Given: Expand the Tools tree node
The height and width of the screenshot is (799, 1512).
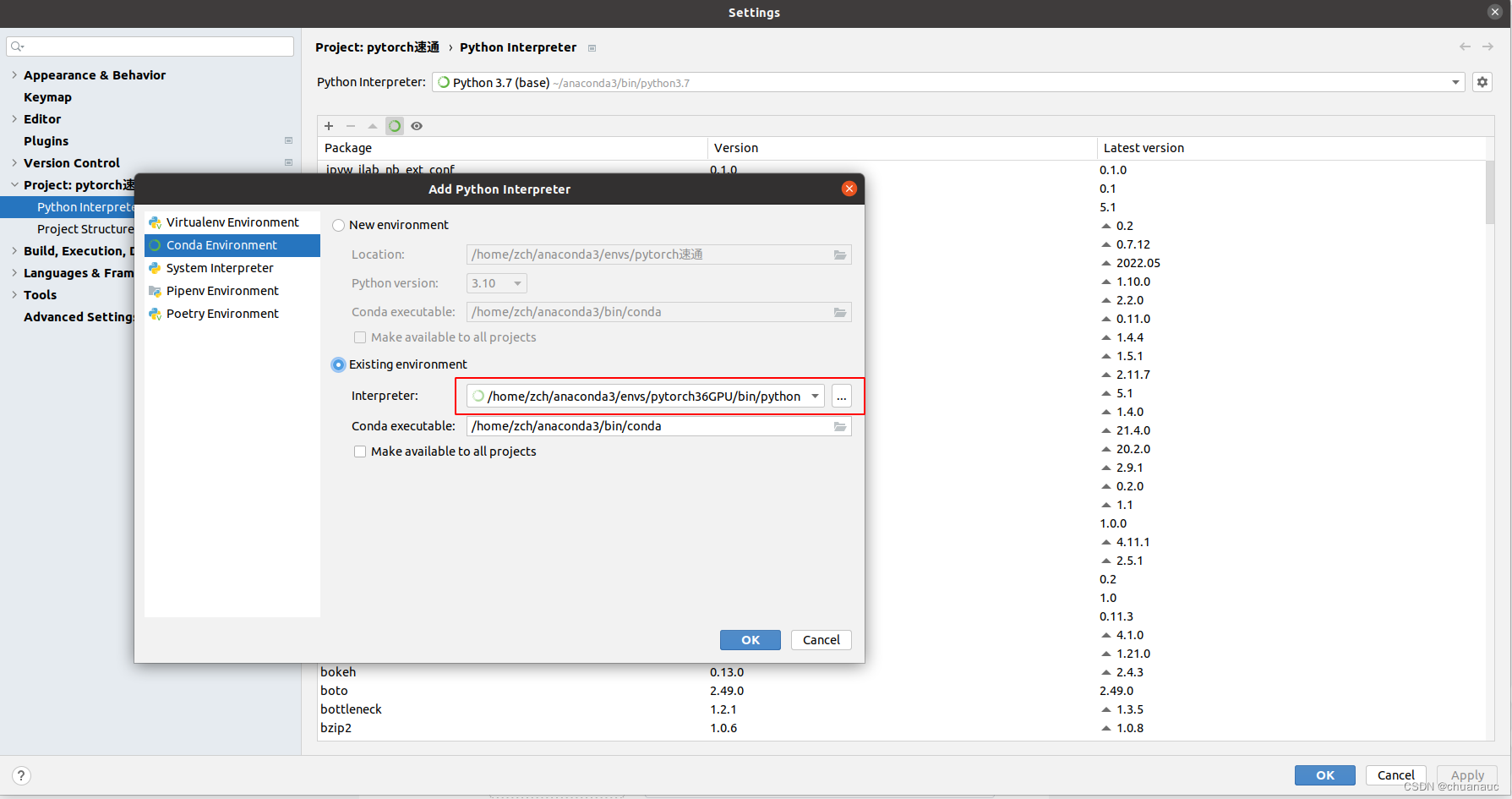Looking at the screenshot, I should tap(14, 294).
